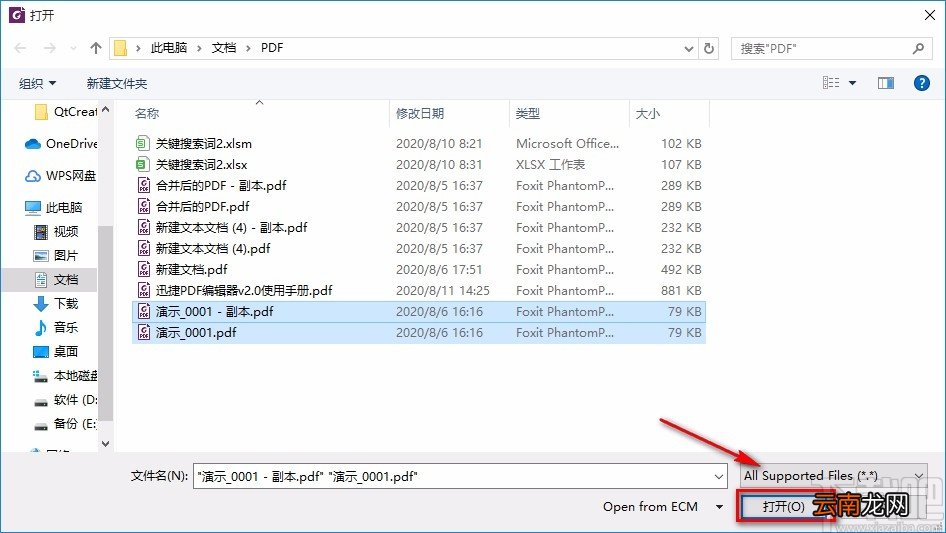Screen dimensions: 946x533
Task: Select 备份 (E:) drive in sidebar
Action: (x=65, y=424)
